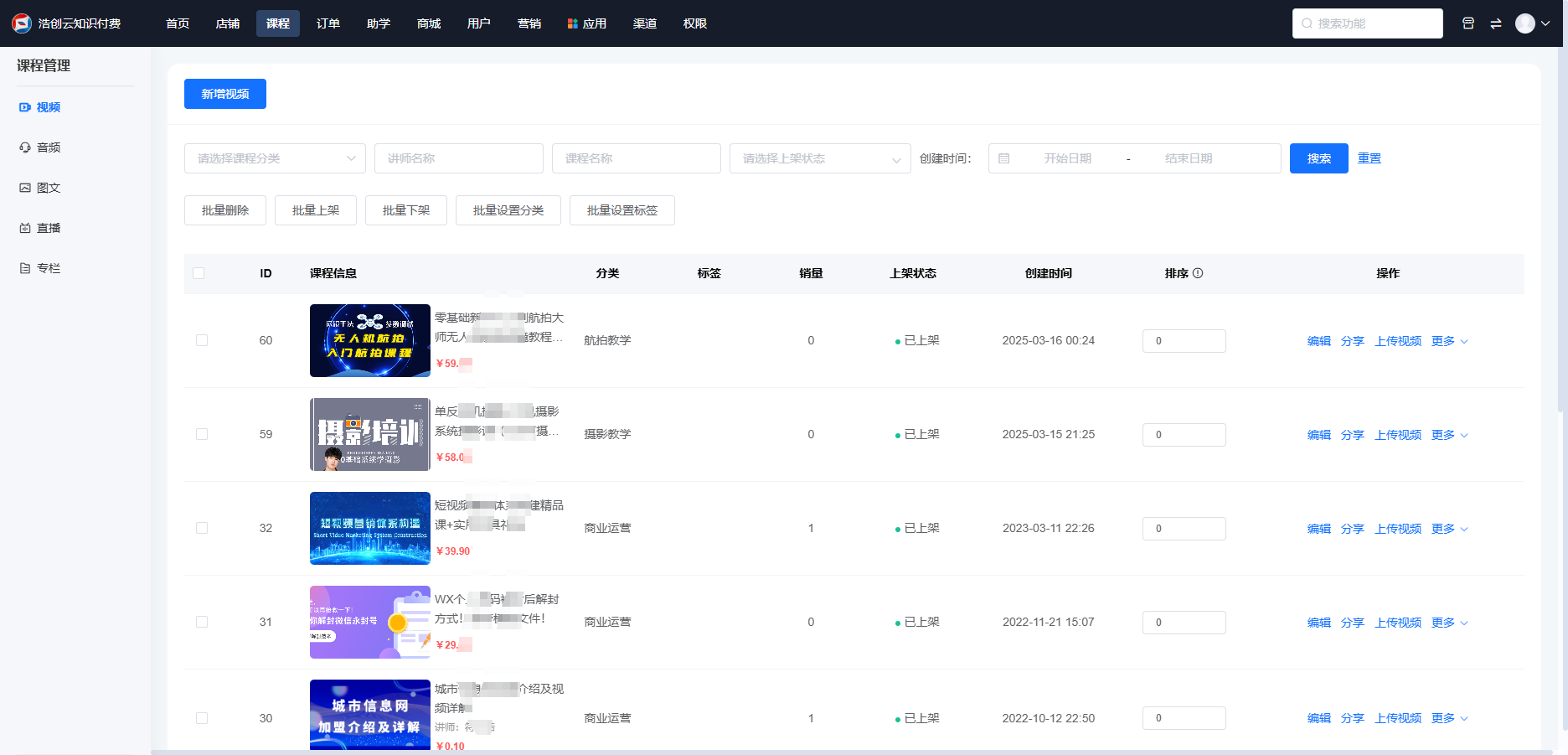Check the row checkbox for ID 60
Screen dimensions: 1568x755
202,340
